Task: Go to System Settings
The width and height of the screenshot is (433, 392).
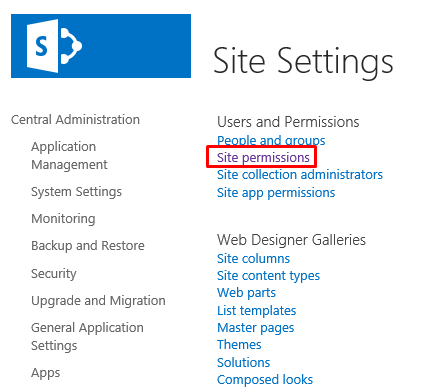Action: (x=76, y=192)
